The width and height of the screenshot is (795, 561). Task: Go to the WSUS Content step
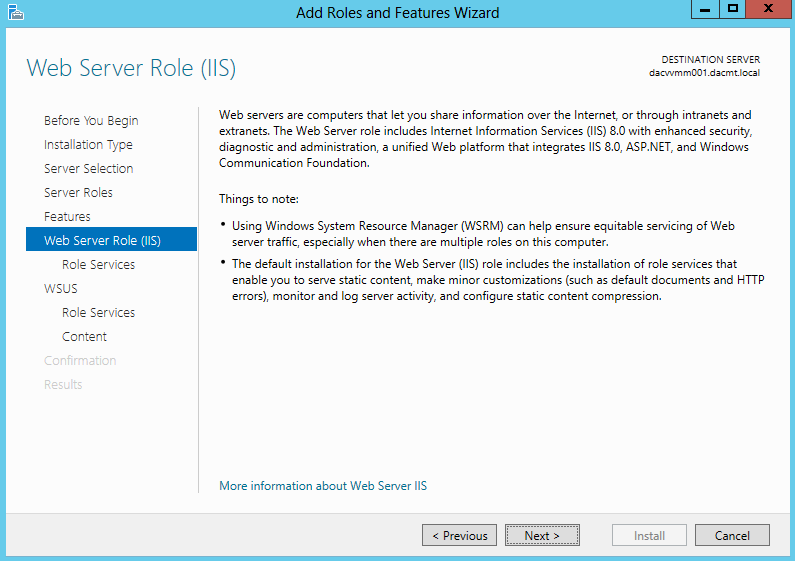click(x=84, y=337)
